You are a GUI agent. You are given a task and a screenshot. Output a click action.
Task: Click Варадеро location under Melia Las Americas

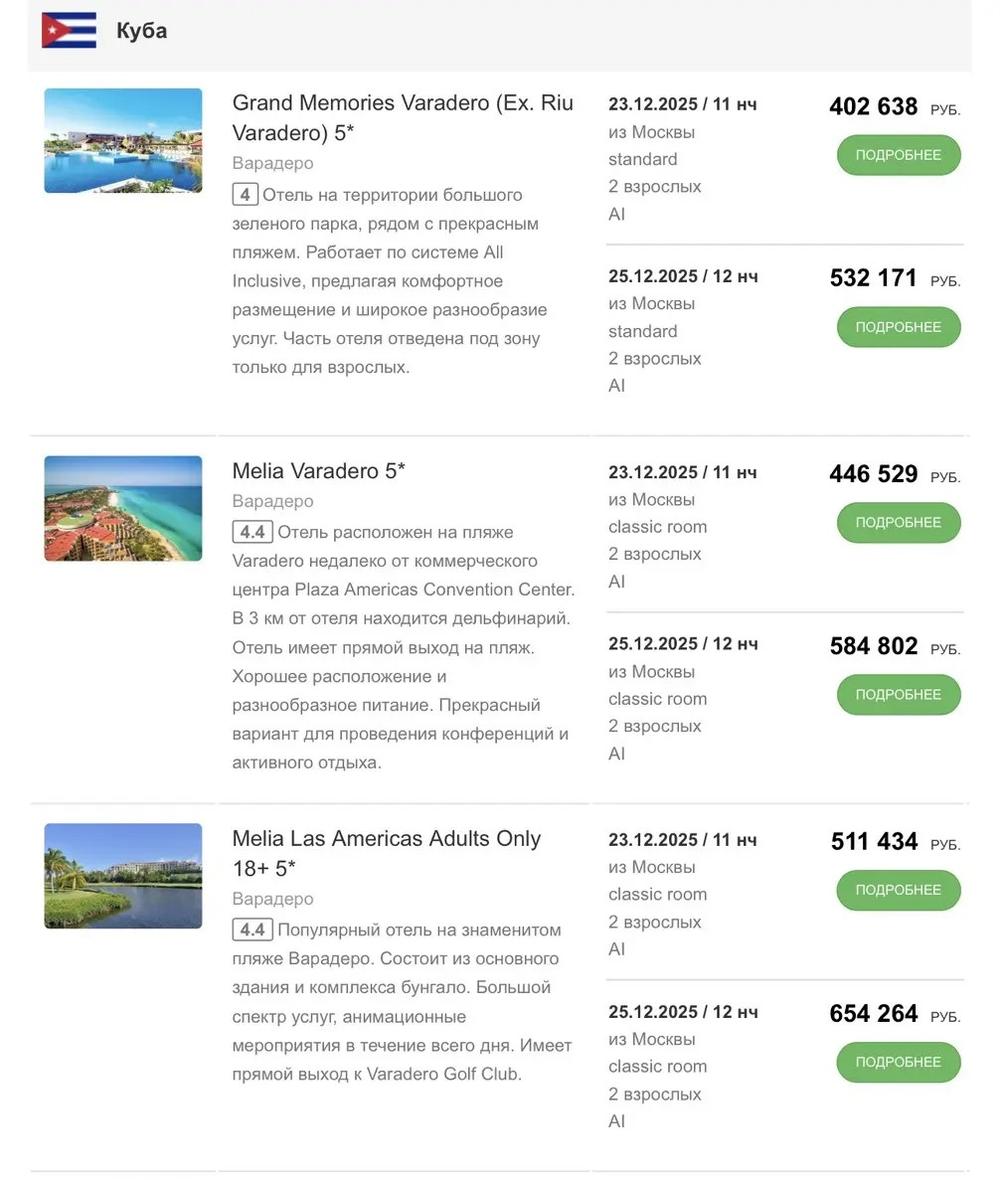point(272,899)
